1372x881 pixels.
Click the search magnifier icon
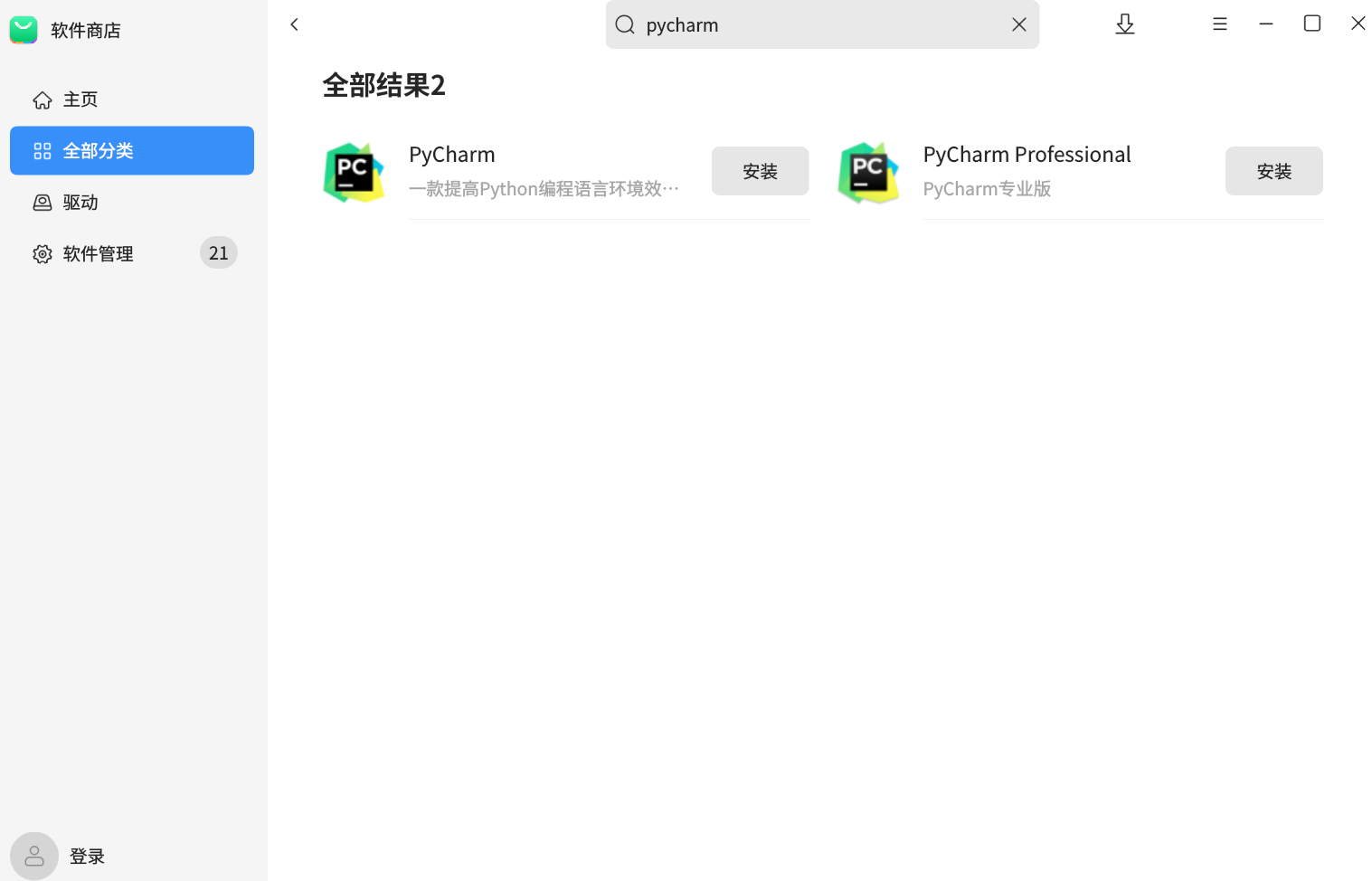pos(625,24)
